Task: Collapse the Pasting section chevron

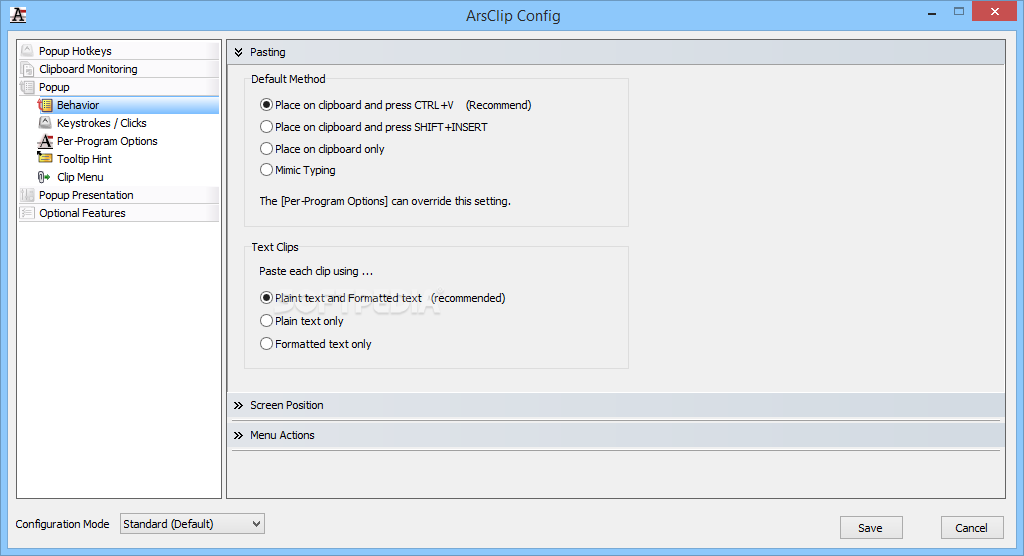Action: pyautogui.click(x=238, y=52)
